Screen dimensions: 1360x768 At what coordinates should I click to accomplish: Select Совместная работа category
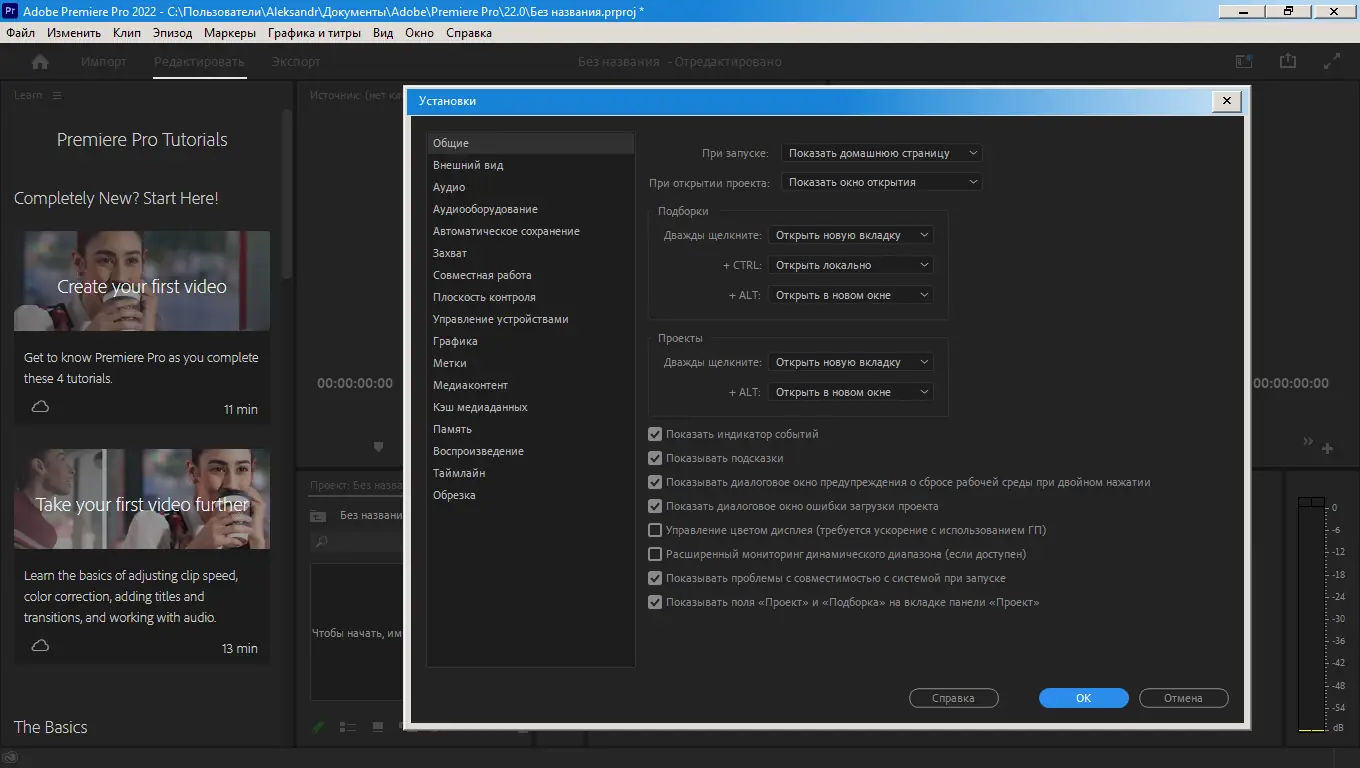(x=531, y=275)
